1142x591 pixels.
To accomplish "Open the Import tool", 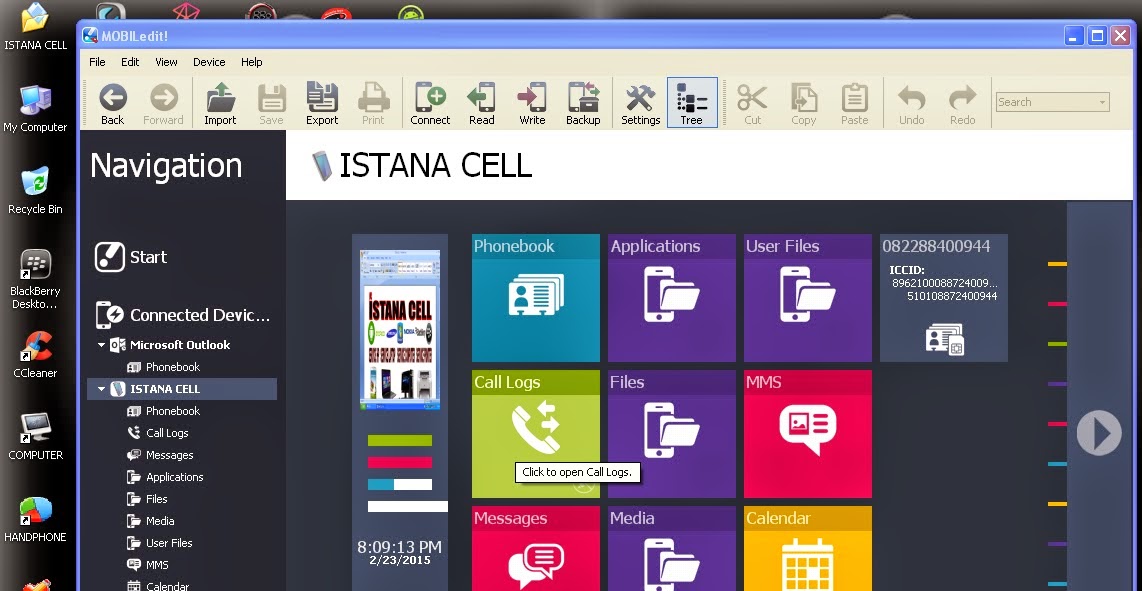I will (x=220, y=103).
